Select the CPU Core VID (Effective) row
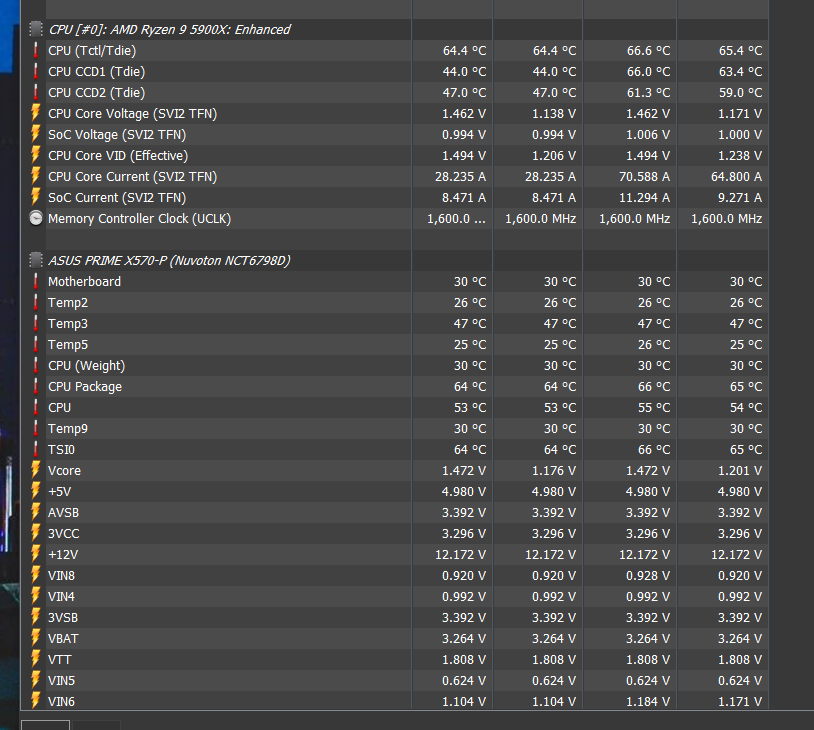The image size is (814, 730). tap(117, 155)
